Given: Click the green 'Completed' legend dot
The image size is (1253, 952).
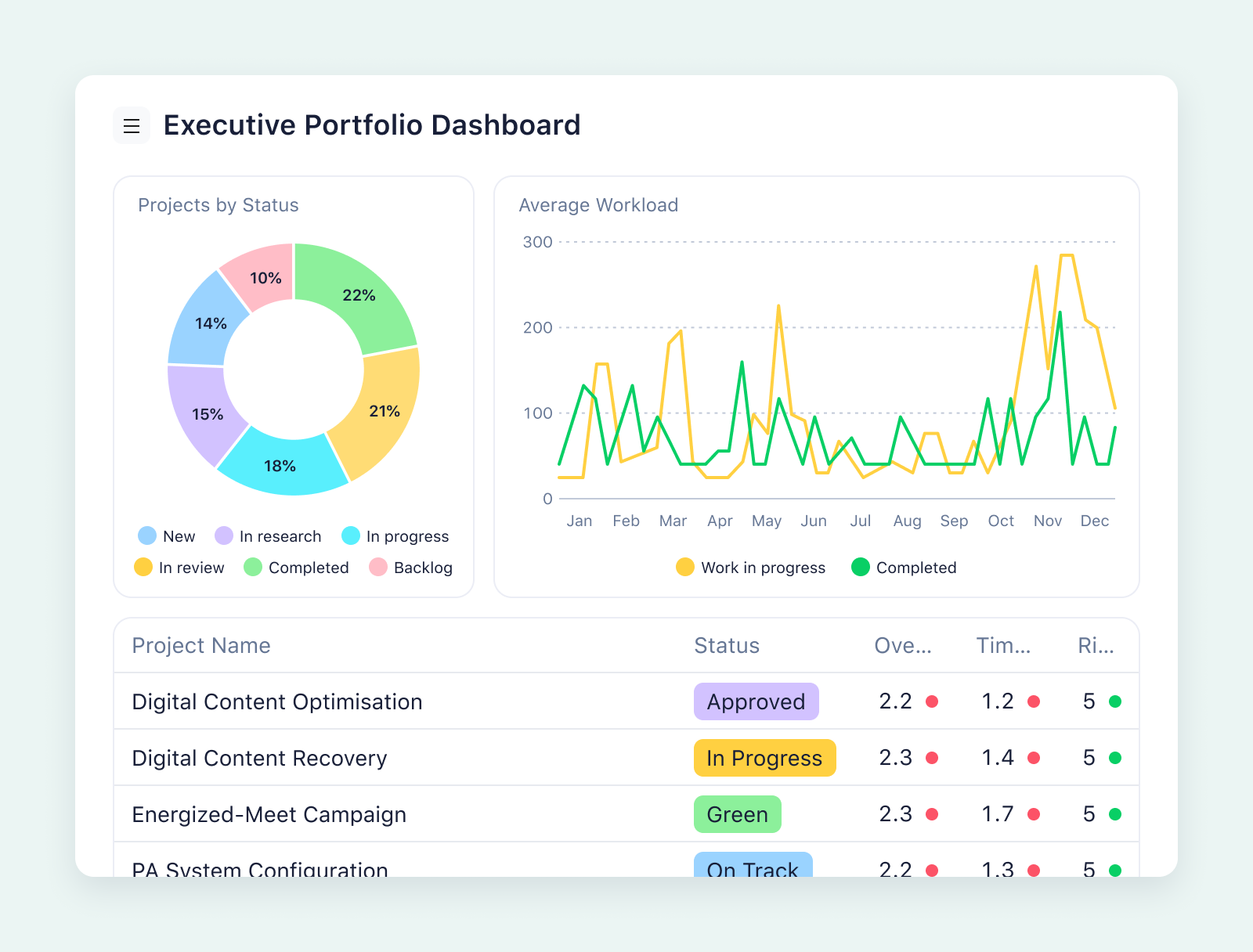Looking at the screenshot, I should (x=252, y=568).
